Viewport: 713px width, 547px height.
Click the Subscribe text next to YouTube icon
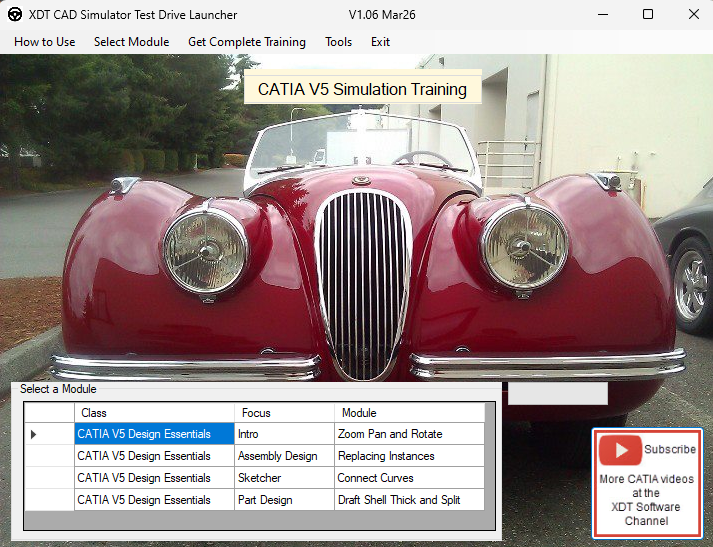(x=670, y=449)
